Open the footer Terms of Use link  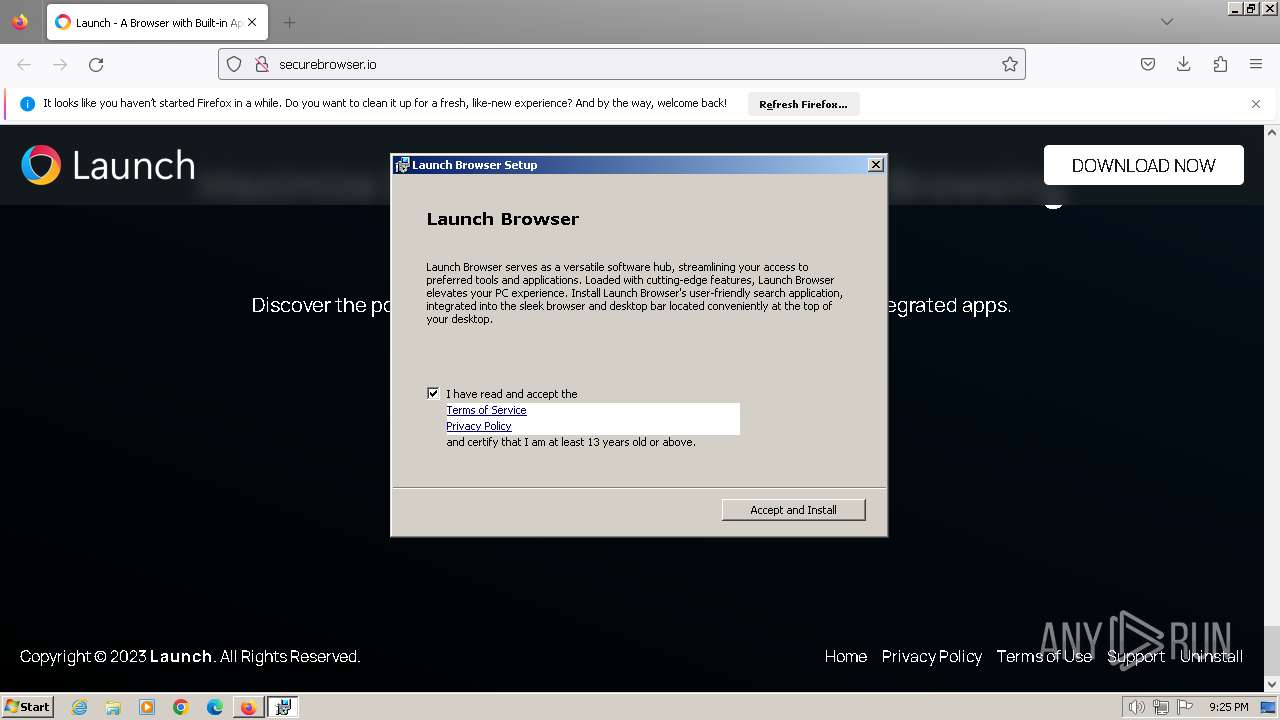click(x=1044, y=656)
